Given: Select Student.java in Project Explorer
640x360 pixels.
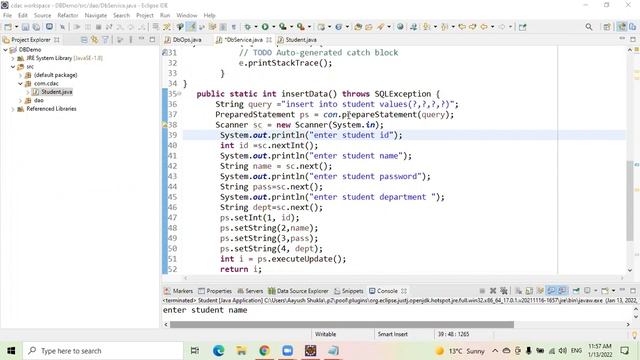Looking at the screenshot, I should 57,92.
